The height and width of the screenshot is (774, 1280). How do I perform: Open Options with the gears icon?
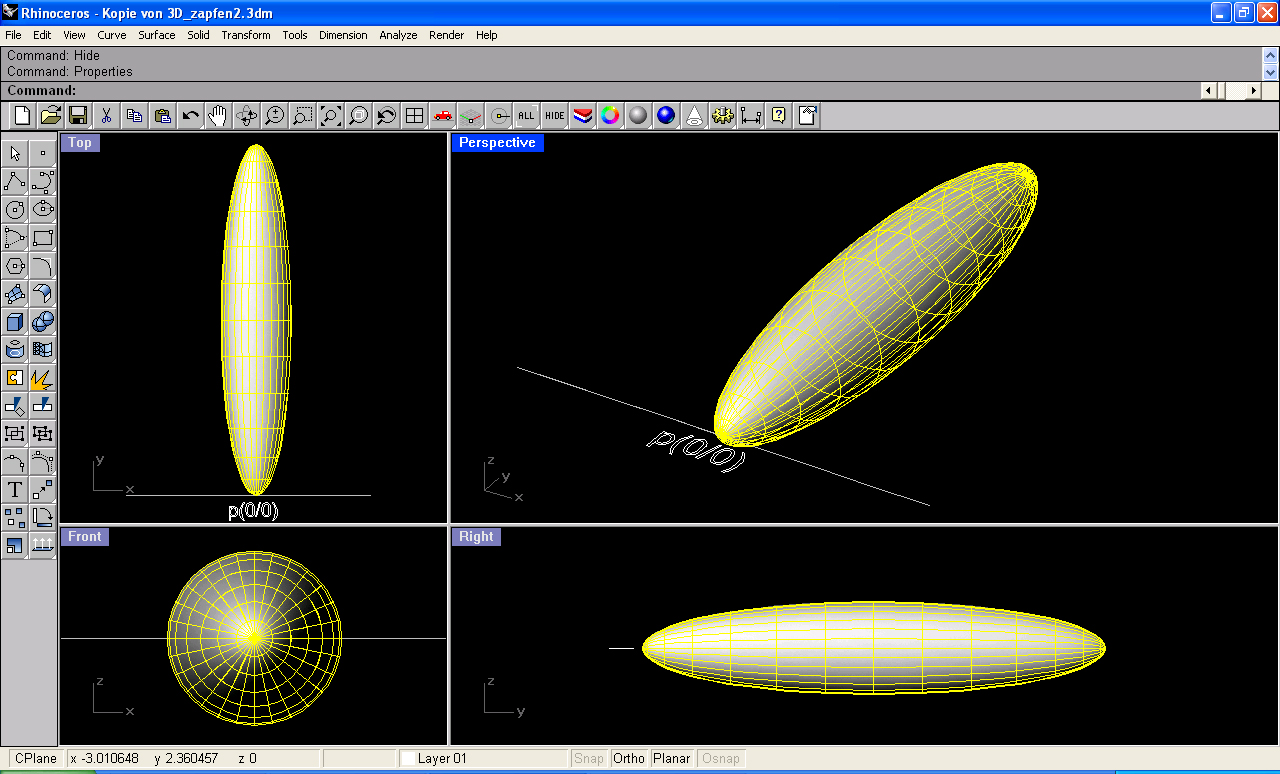(x=722, y=116)
